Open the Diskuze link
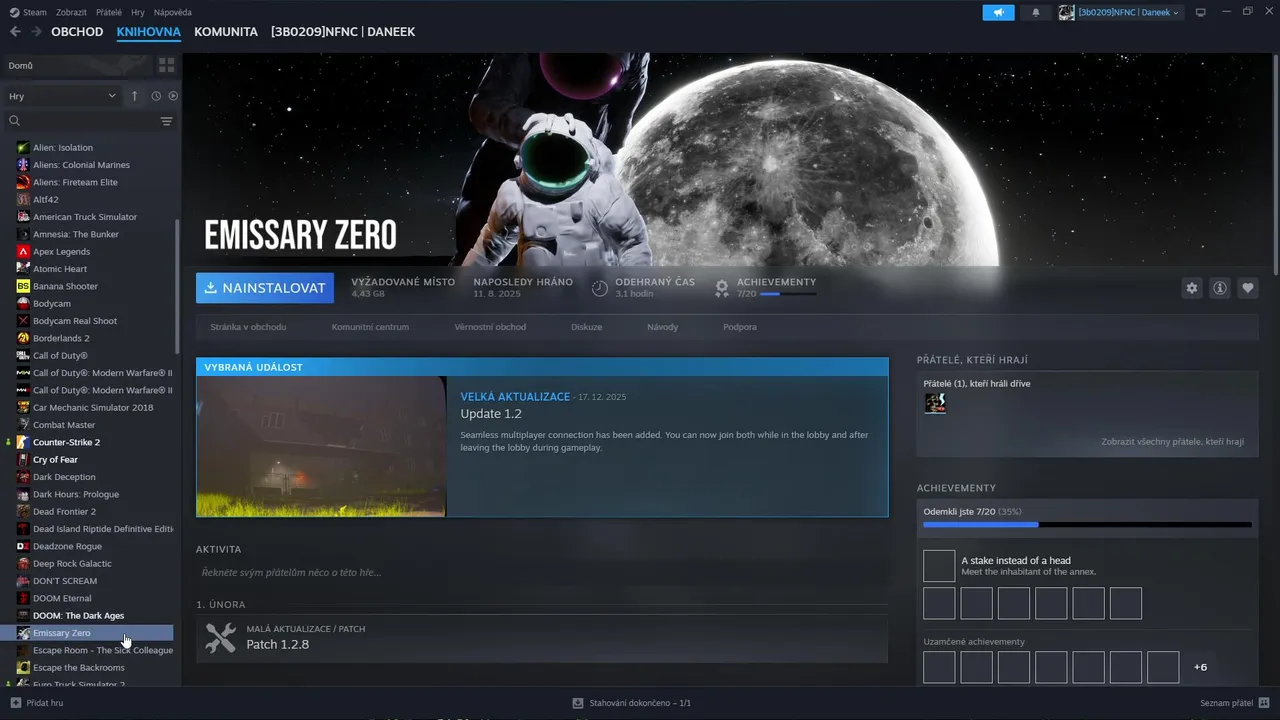 coord(587,327)
